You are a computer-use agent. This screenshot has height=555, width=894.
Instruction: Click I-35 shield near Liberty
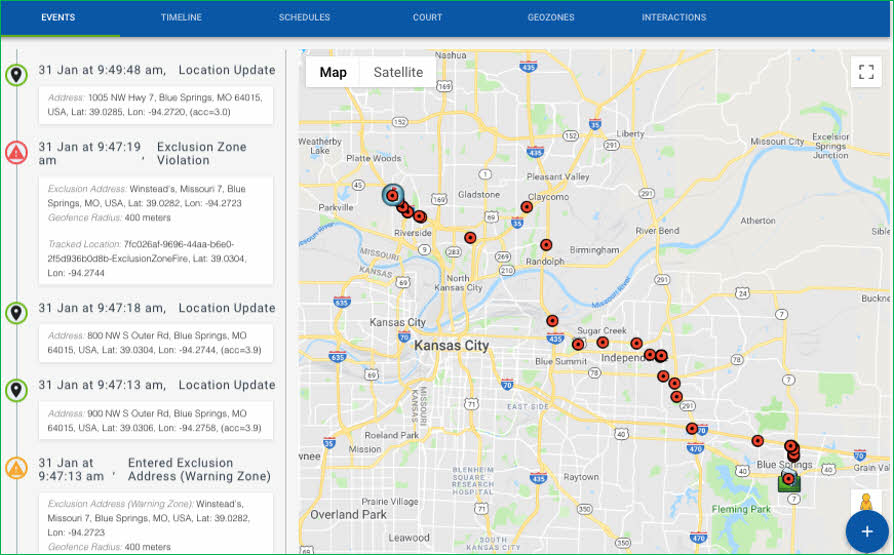click(595, 124)
